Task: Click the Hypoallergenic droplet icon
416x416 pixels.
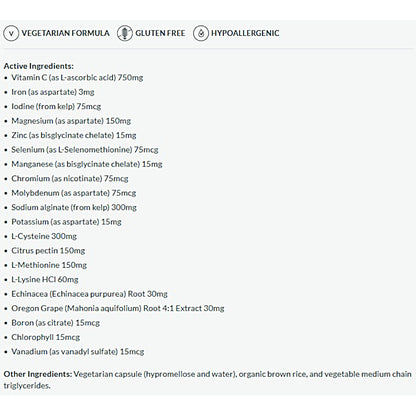Action: pos(201,33)
